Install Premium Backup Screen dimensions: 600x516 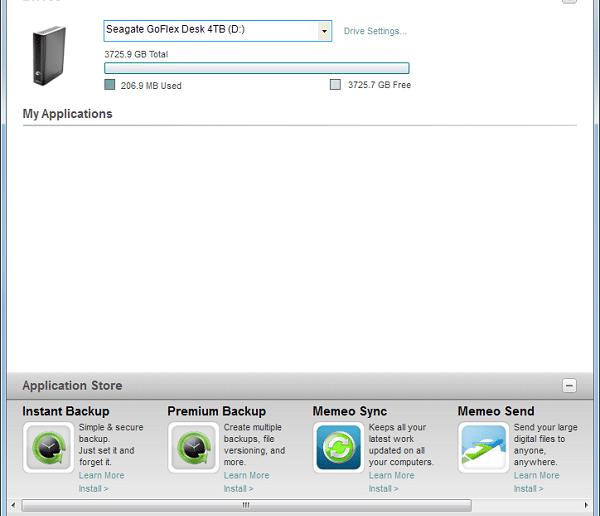coord(238,489)
